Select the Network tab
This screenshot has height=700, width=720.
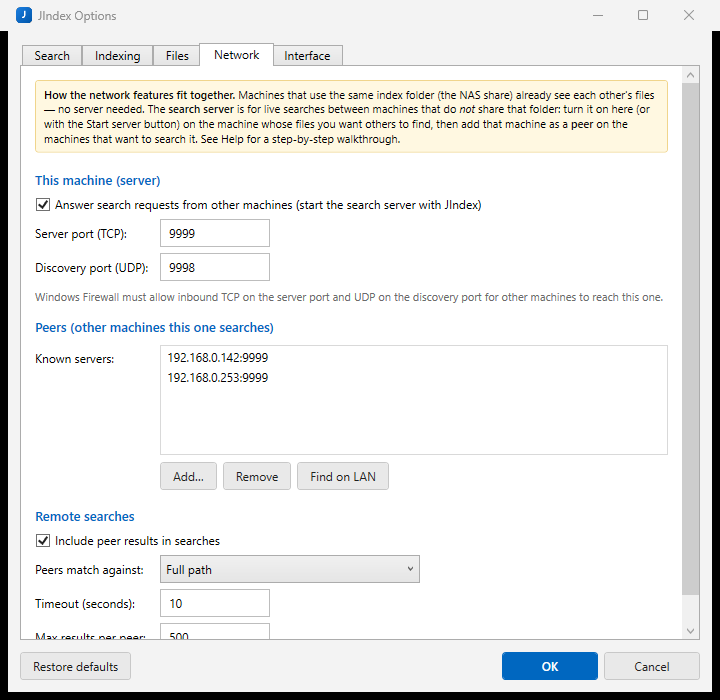tap(236, 55)
